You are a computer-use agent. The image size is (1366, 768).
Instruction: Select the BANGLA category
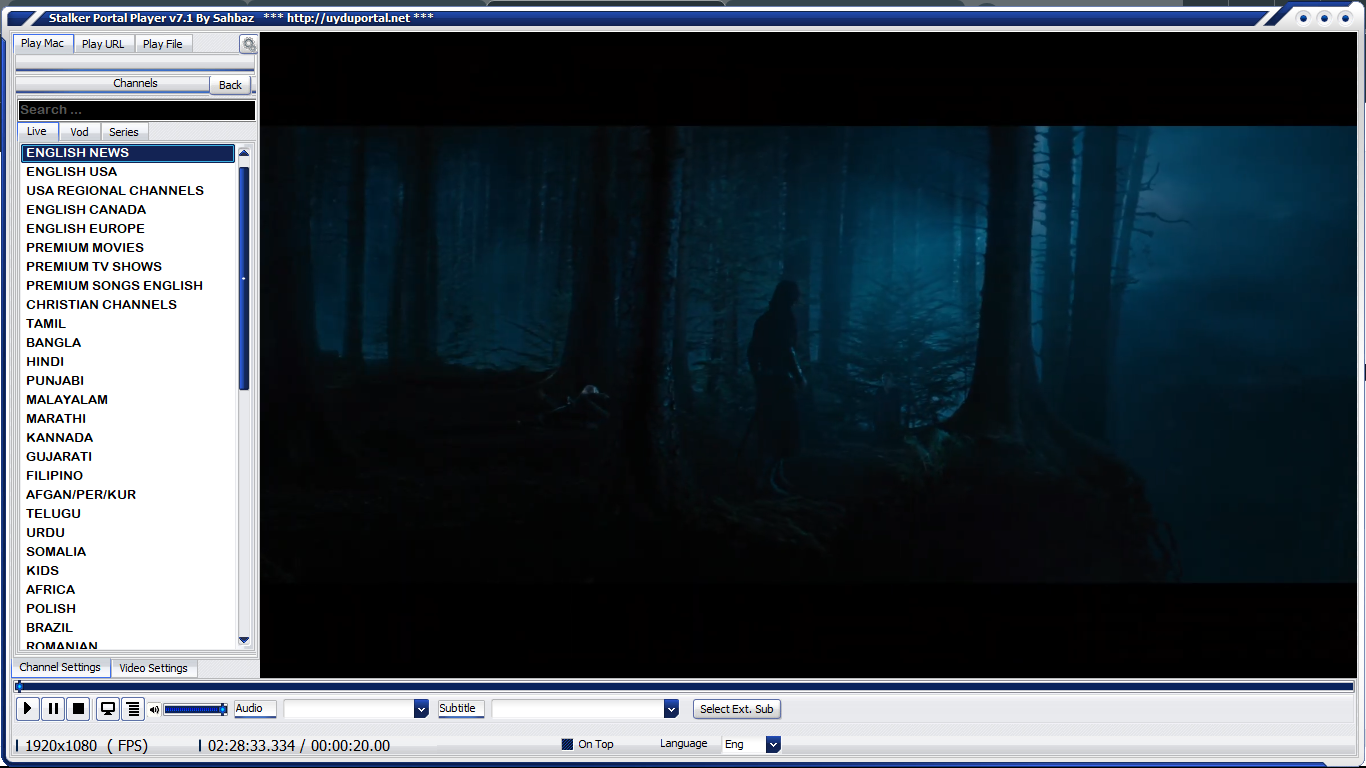point(128,343)
